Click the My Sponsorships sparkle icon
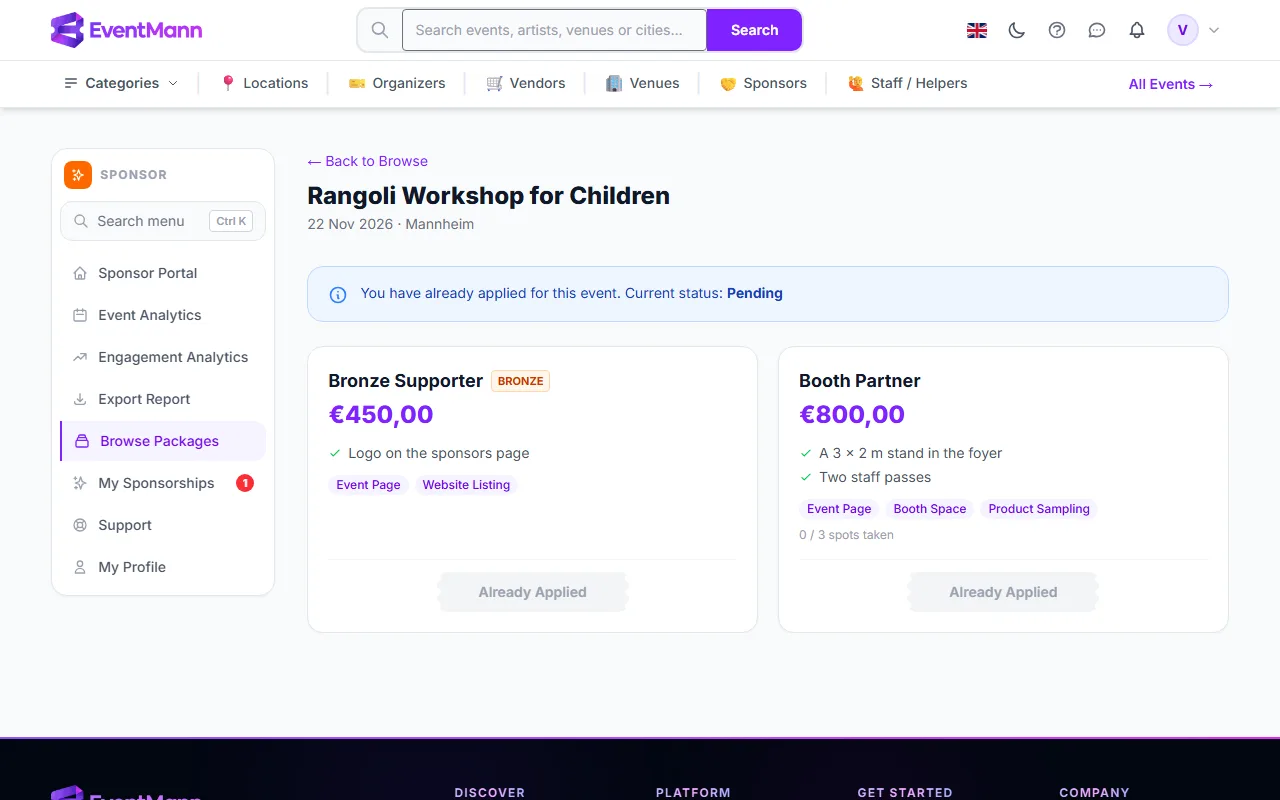The image size is (1280, 800). pyautogui.click(x=80, y=483)
